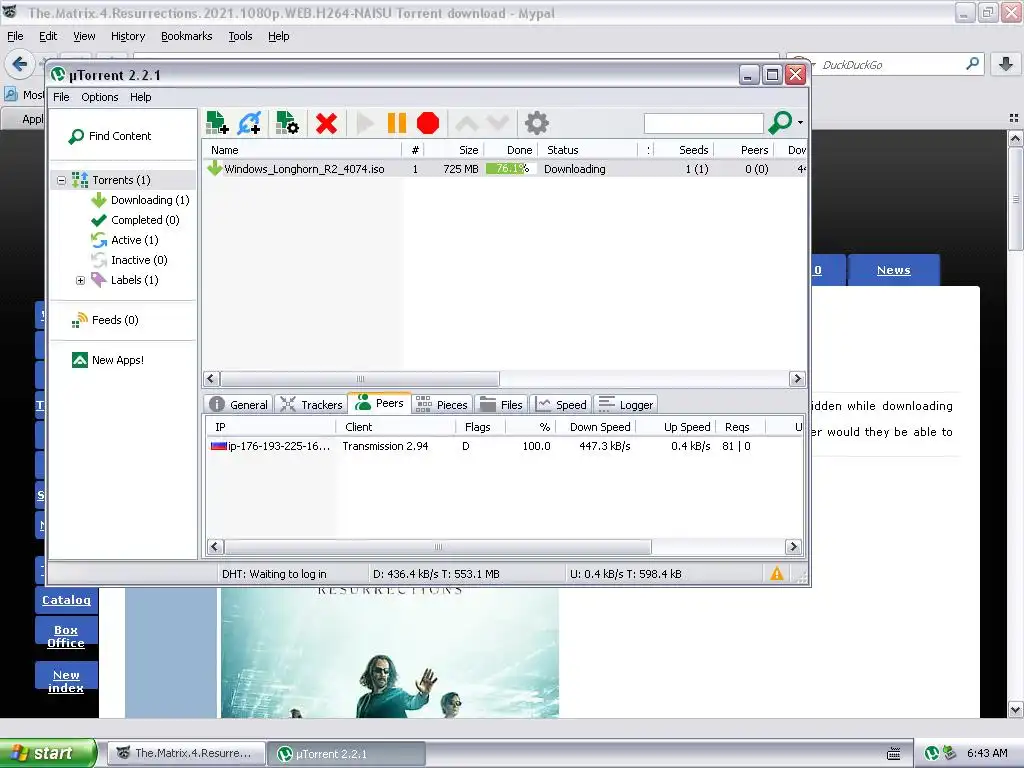Open Preferences via the gear icon

click(537, 123)
